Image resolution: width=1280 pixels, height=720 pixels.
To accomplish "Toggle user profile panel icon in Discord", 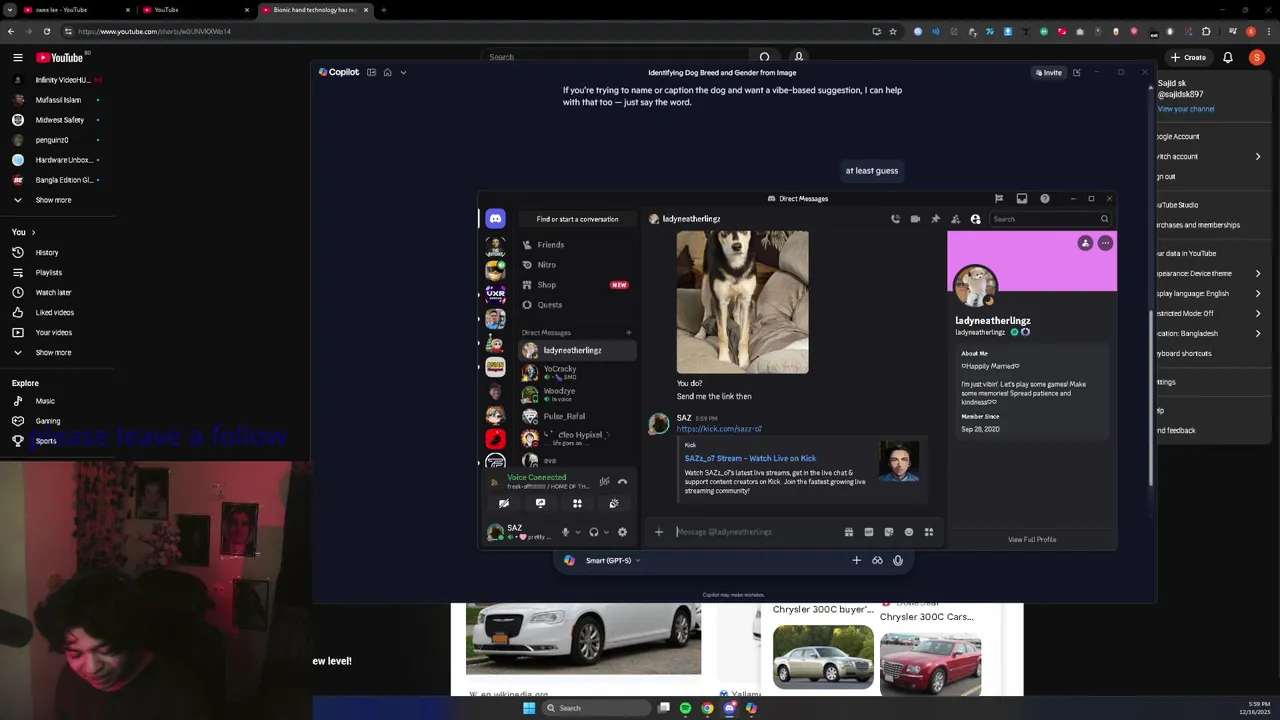I will 975,219.
